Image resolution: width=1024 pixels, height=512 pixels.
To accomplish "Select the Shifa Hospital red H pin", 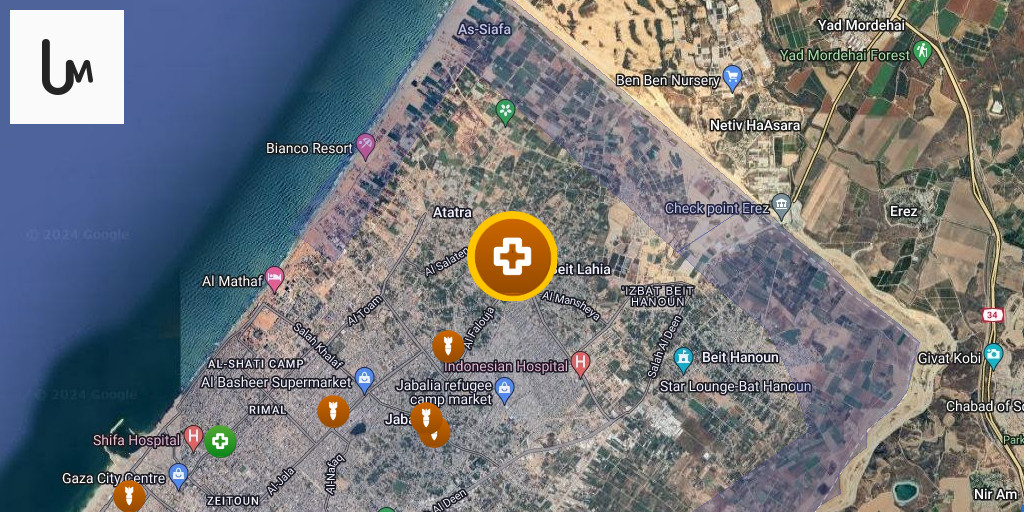I will 193,438.
